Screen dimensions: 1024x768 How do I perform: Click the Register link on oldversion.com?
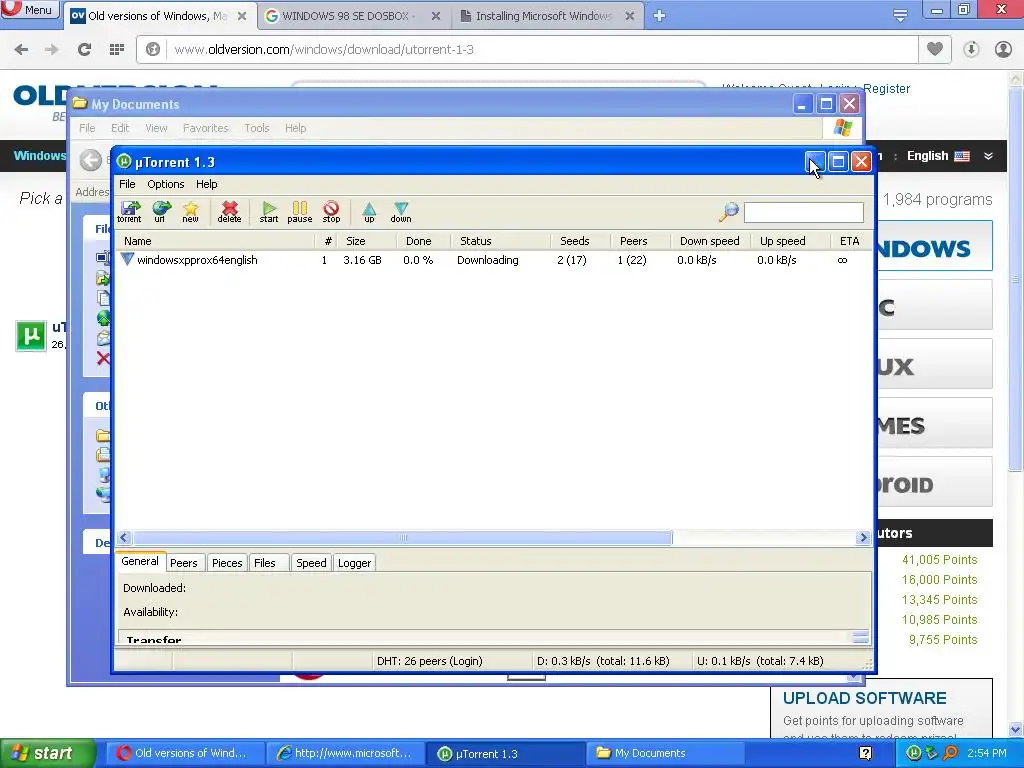click(886, 89)
